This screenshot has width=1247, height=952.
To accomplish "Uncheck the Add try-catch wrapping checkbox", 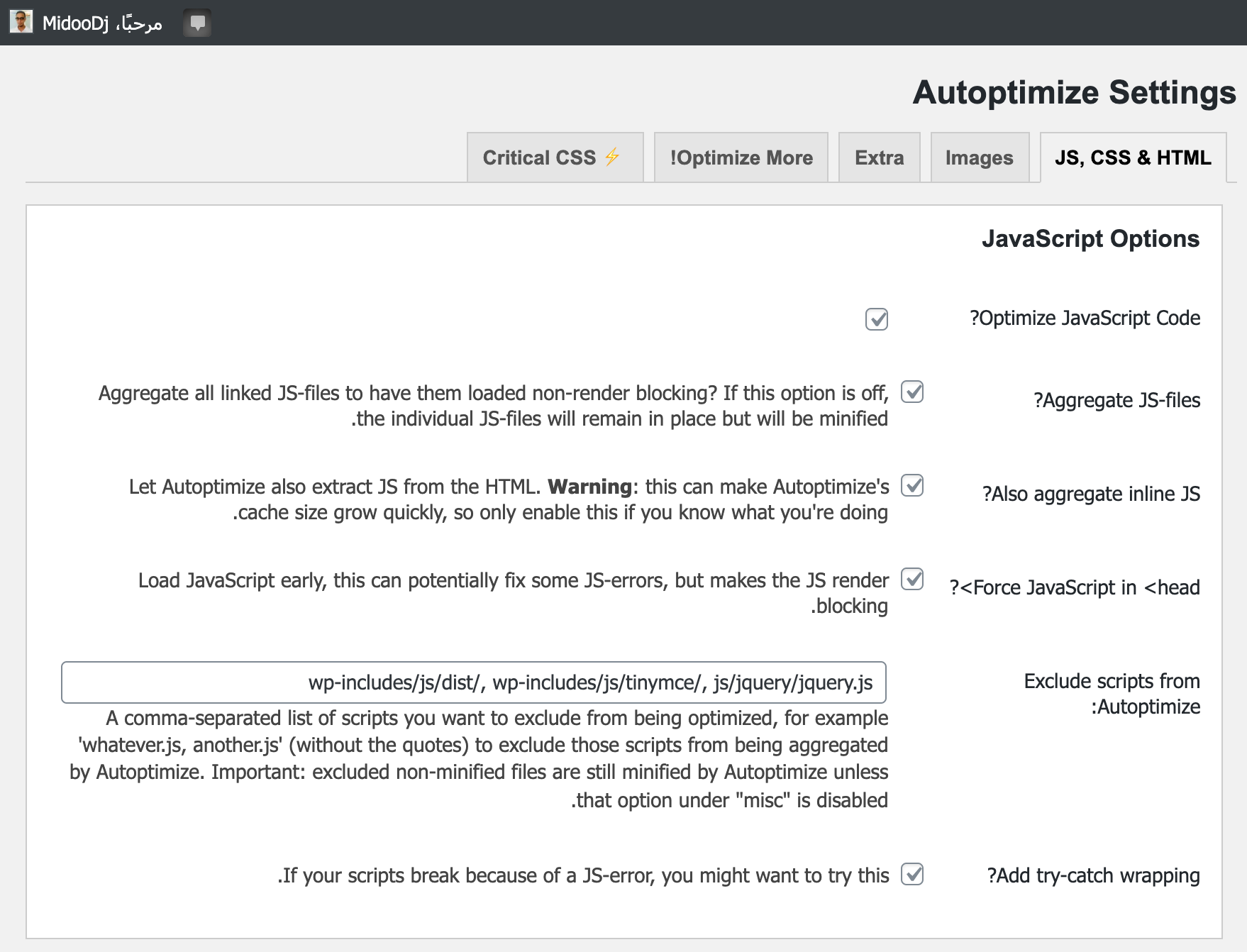I will click(x=912, y=874).
